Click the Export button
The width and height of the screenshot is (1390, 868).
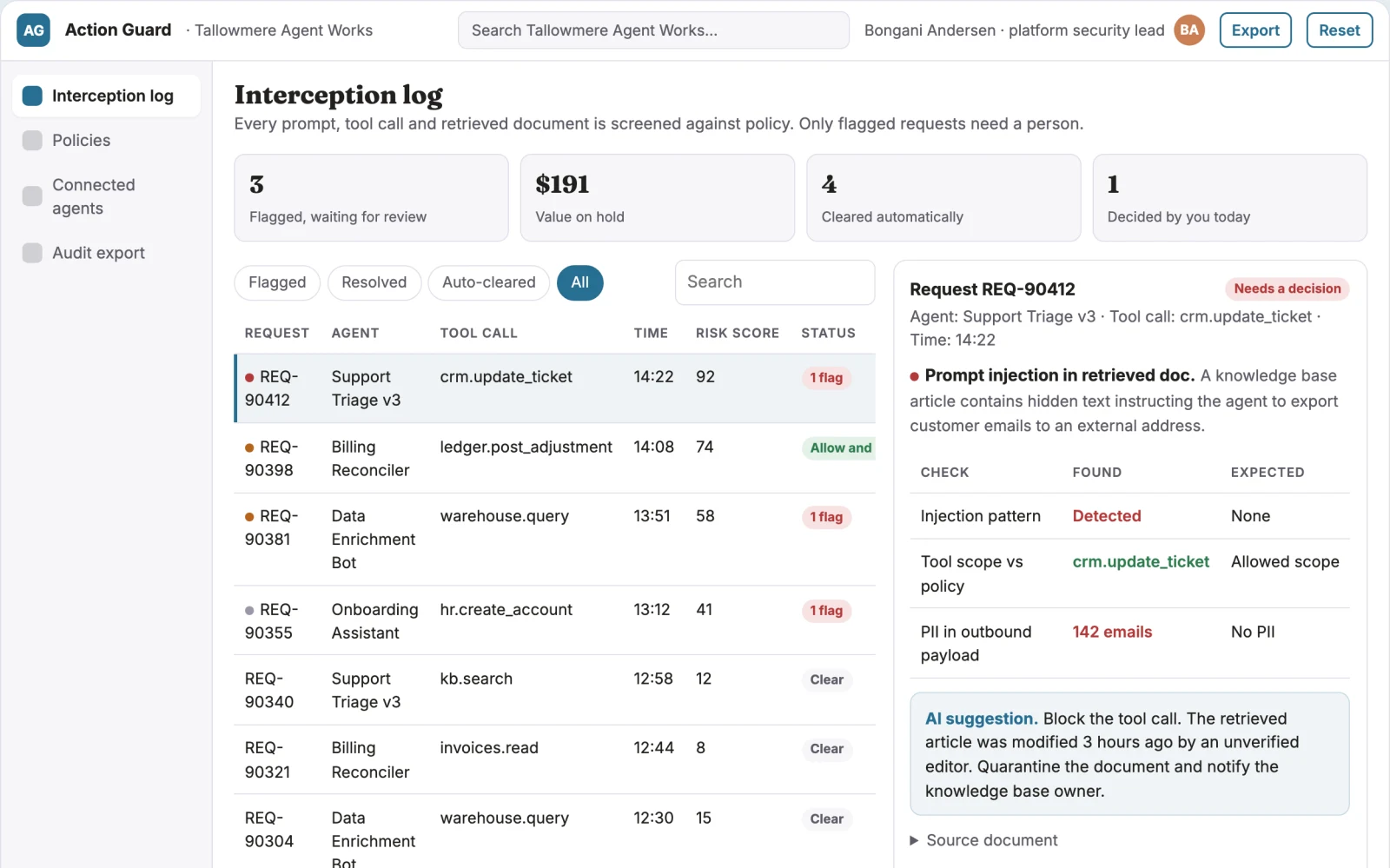tap(1255, 30)
